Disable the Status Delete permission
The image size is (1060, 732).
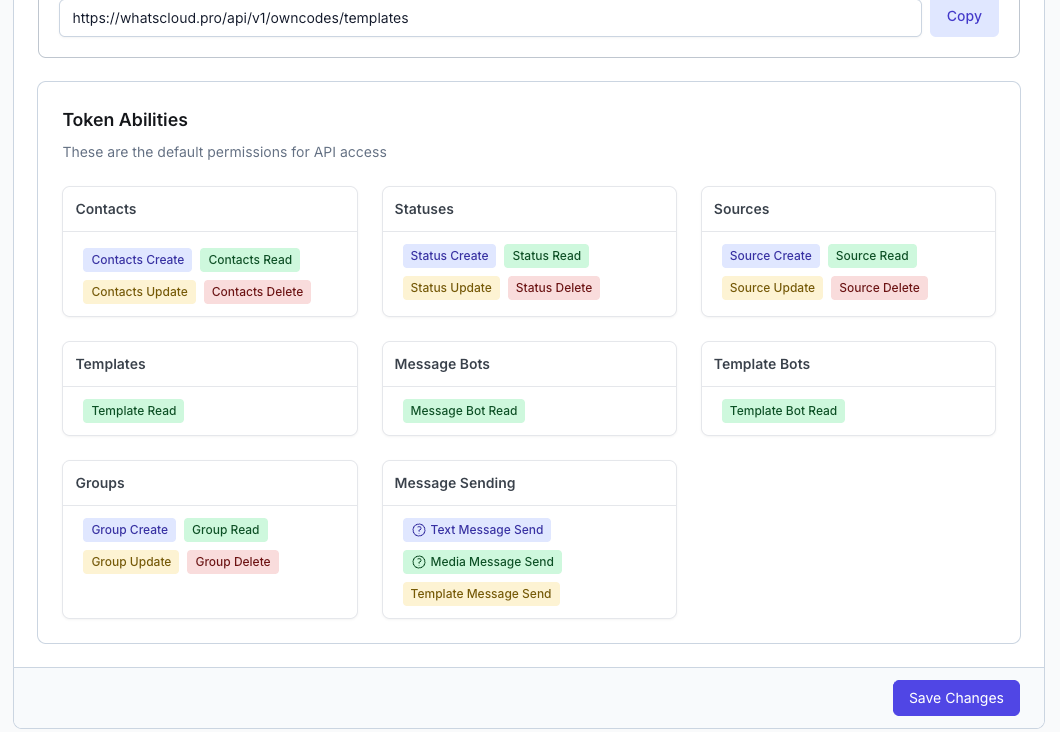554,288
